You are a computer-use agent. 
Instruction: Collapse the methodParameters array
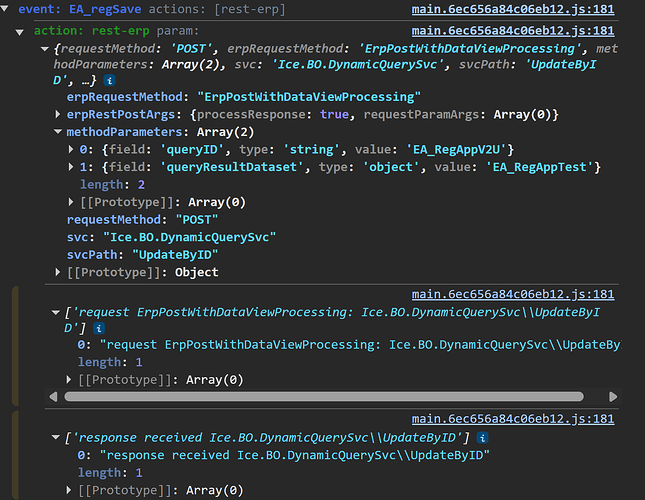click(x=58, y=132)
